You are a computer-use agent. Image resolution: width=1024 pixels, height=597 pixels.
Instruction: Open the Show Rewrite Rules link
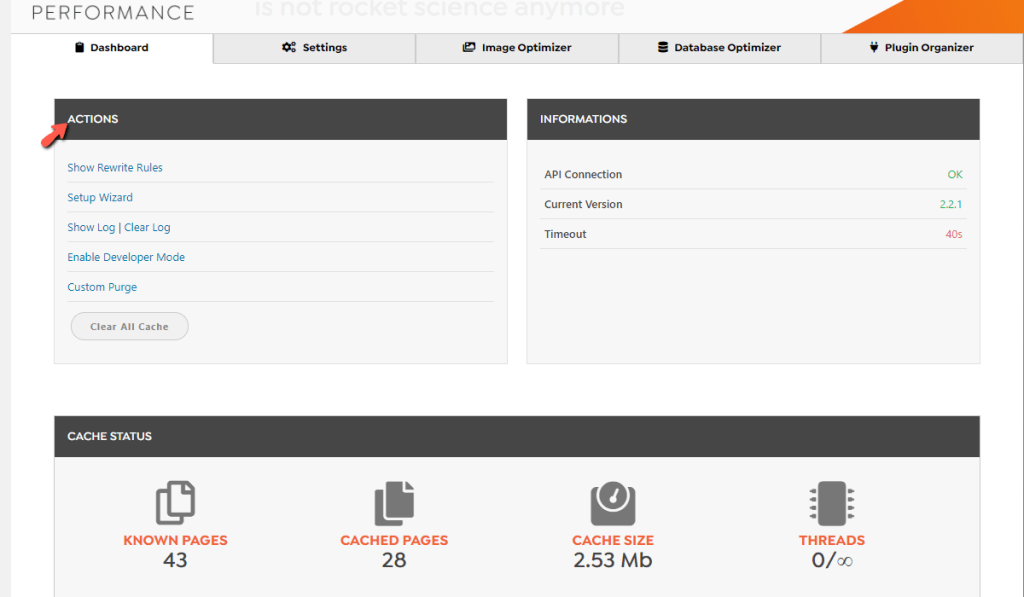[115, 167]
